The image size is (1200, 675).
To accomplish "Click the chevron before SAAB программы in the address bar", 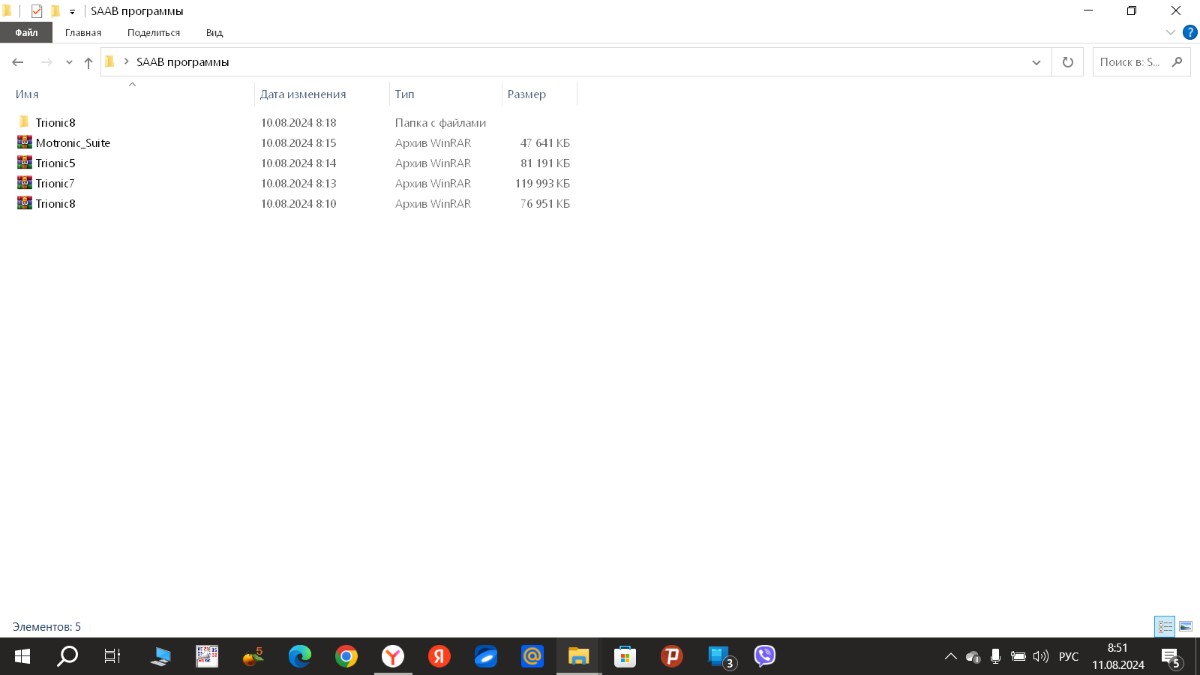I will 126,62.
